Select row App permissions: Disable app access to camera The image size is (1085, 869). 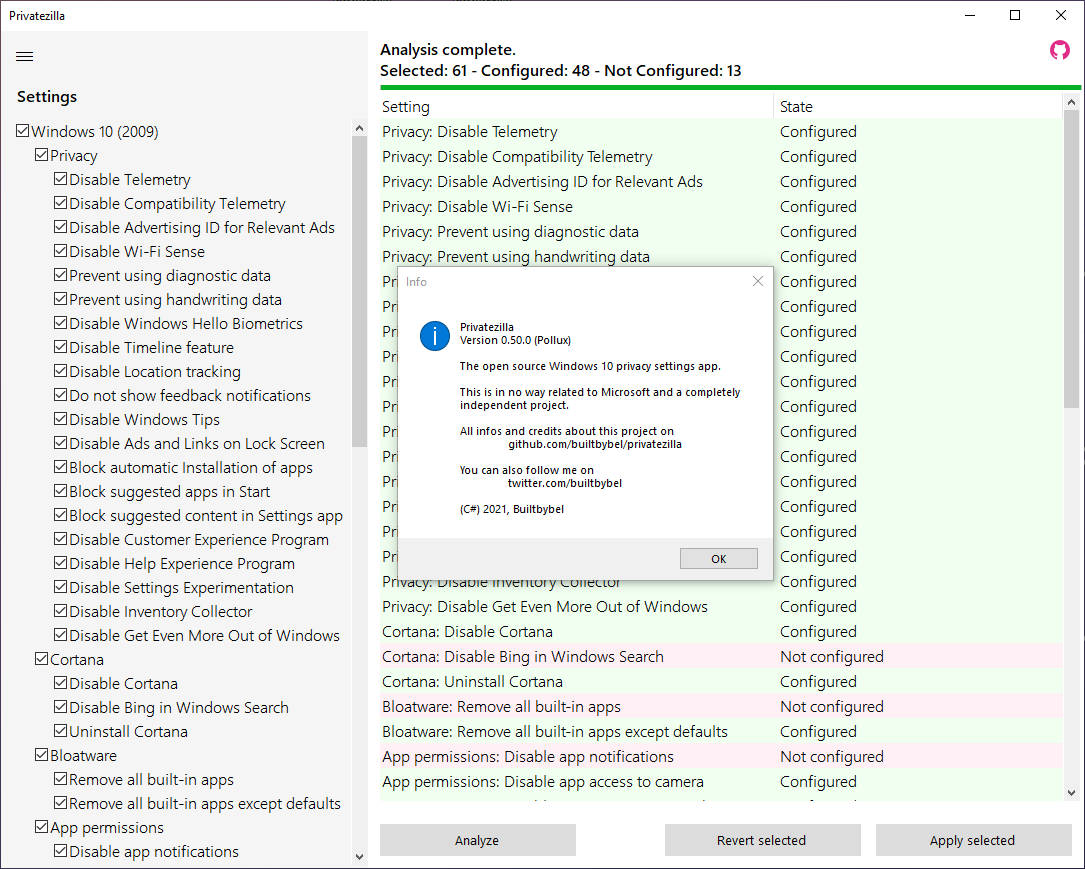click(x=721, y=781)
